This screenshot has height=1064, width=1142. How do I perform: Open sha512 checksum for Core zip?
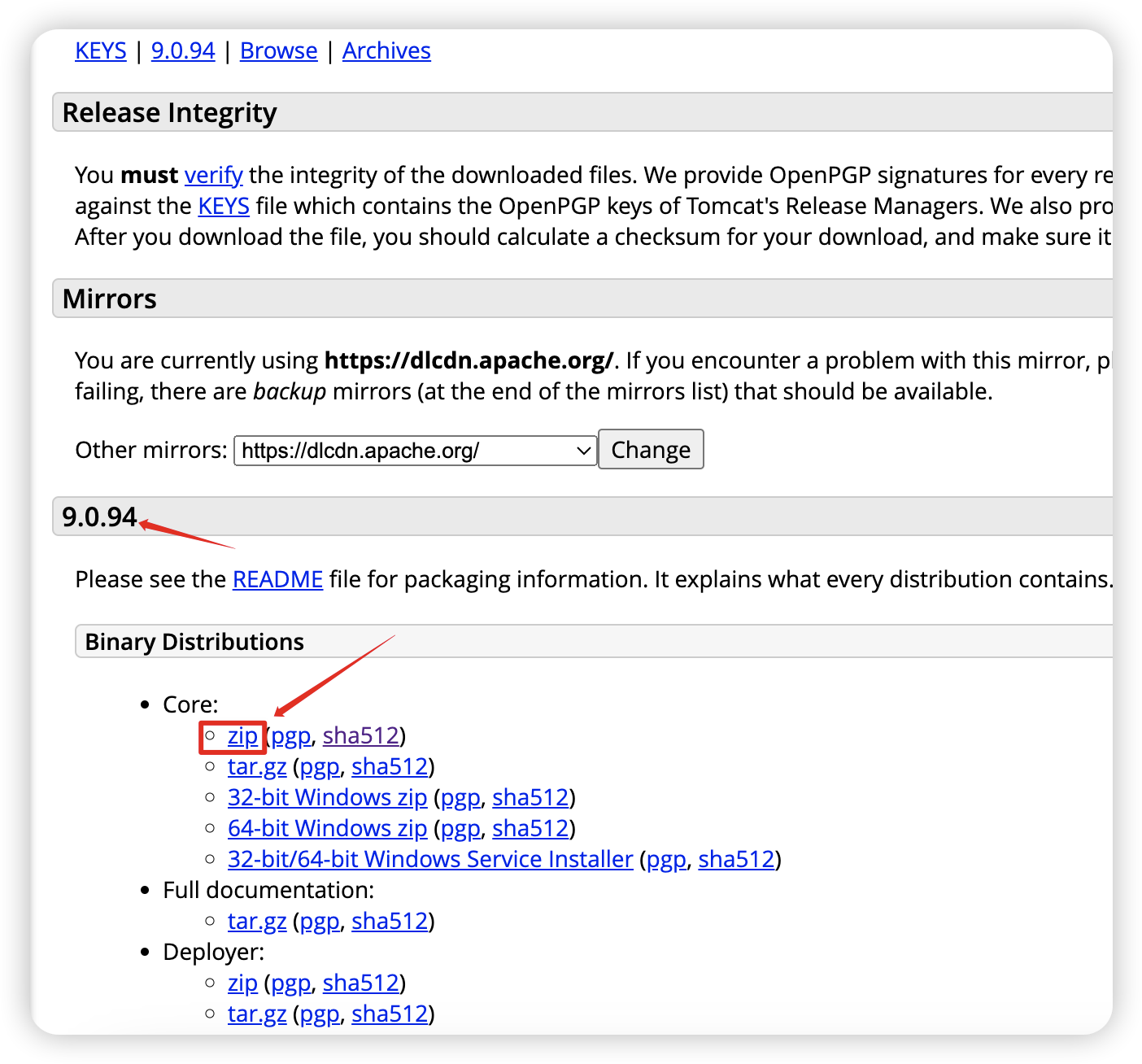[361, 735]
